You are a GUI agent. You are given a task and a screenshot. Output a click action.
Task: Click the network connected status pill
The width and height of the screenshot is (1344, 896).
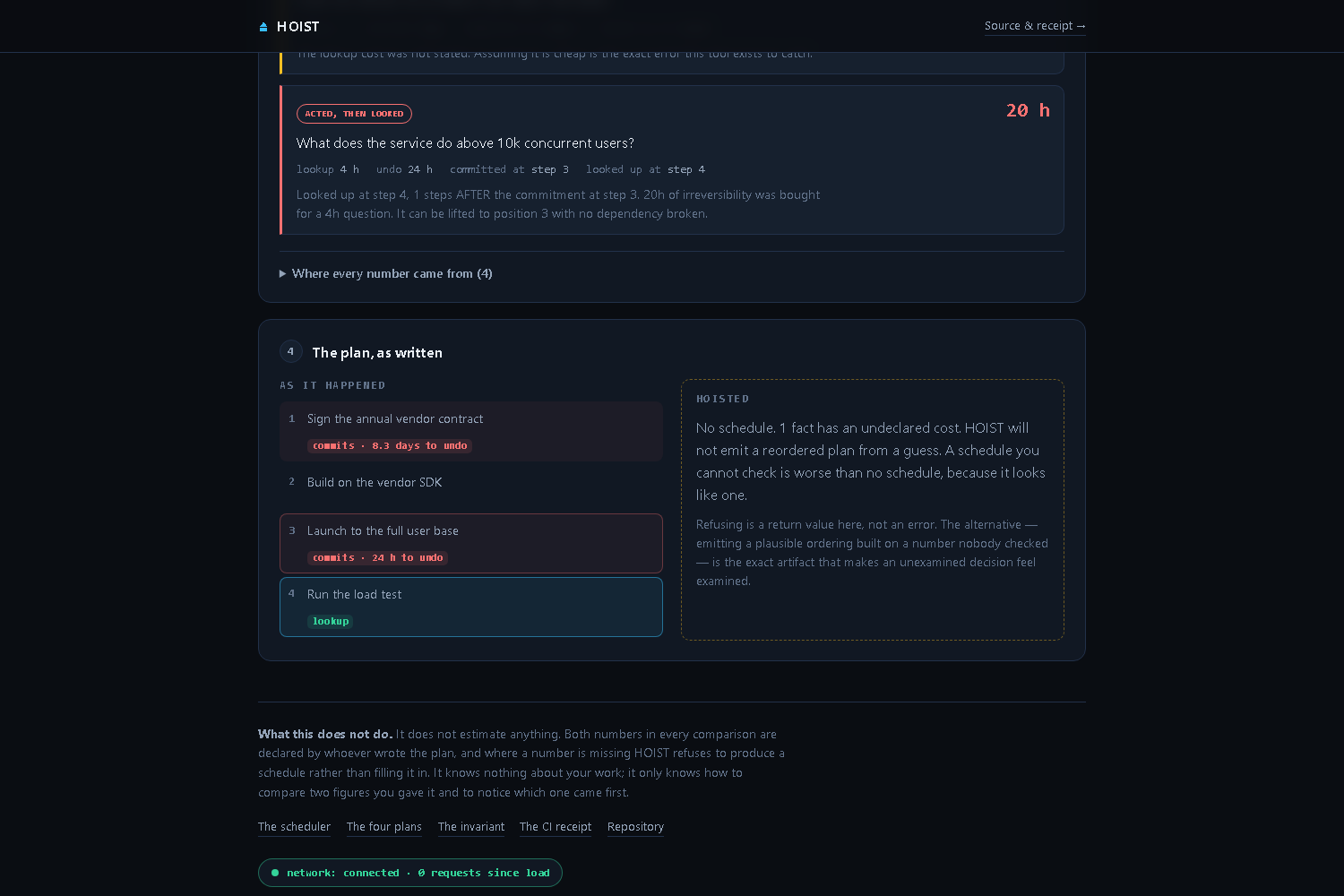[x=410, y=873]
